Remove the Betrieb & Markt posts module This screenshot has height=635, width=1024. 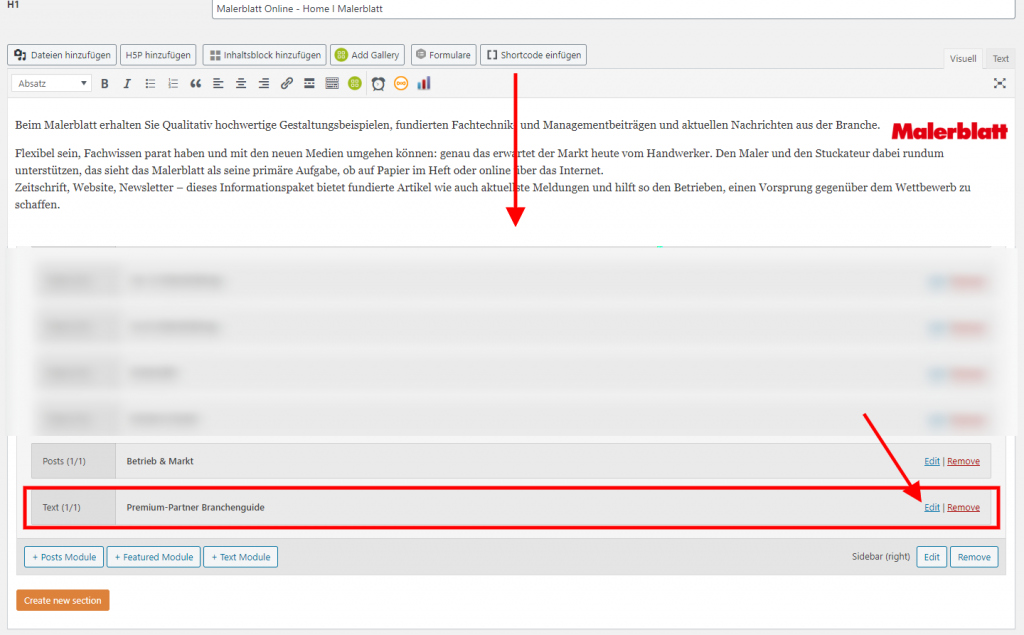[x=963, y=461]
